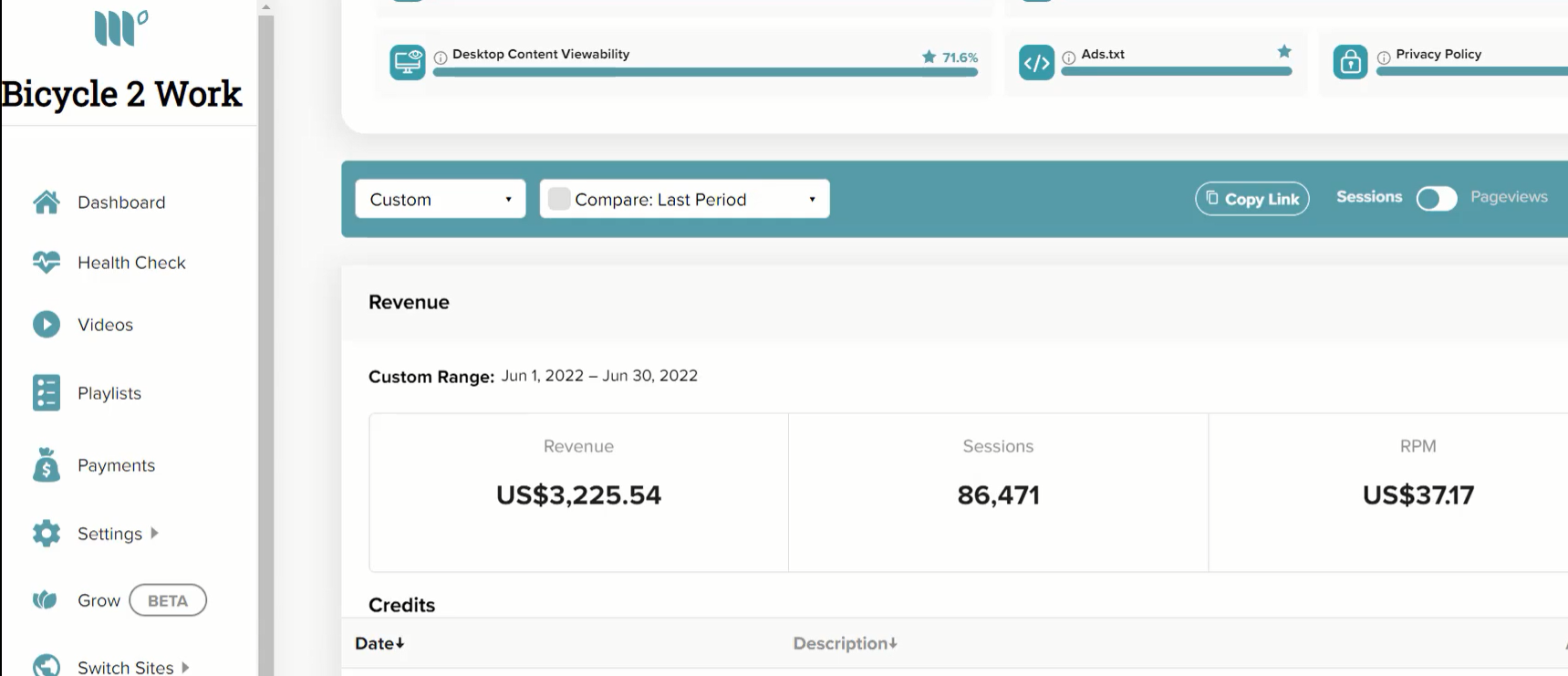The height and width of the screenshot is (676, 1568).
Task: Click the Playlists list icon
Action: [47, 392]
